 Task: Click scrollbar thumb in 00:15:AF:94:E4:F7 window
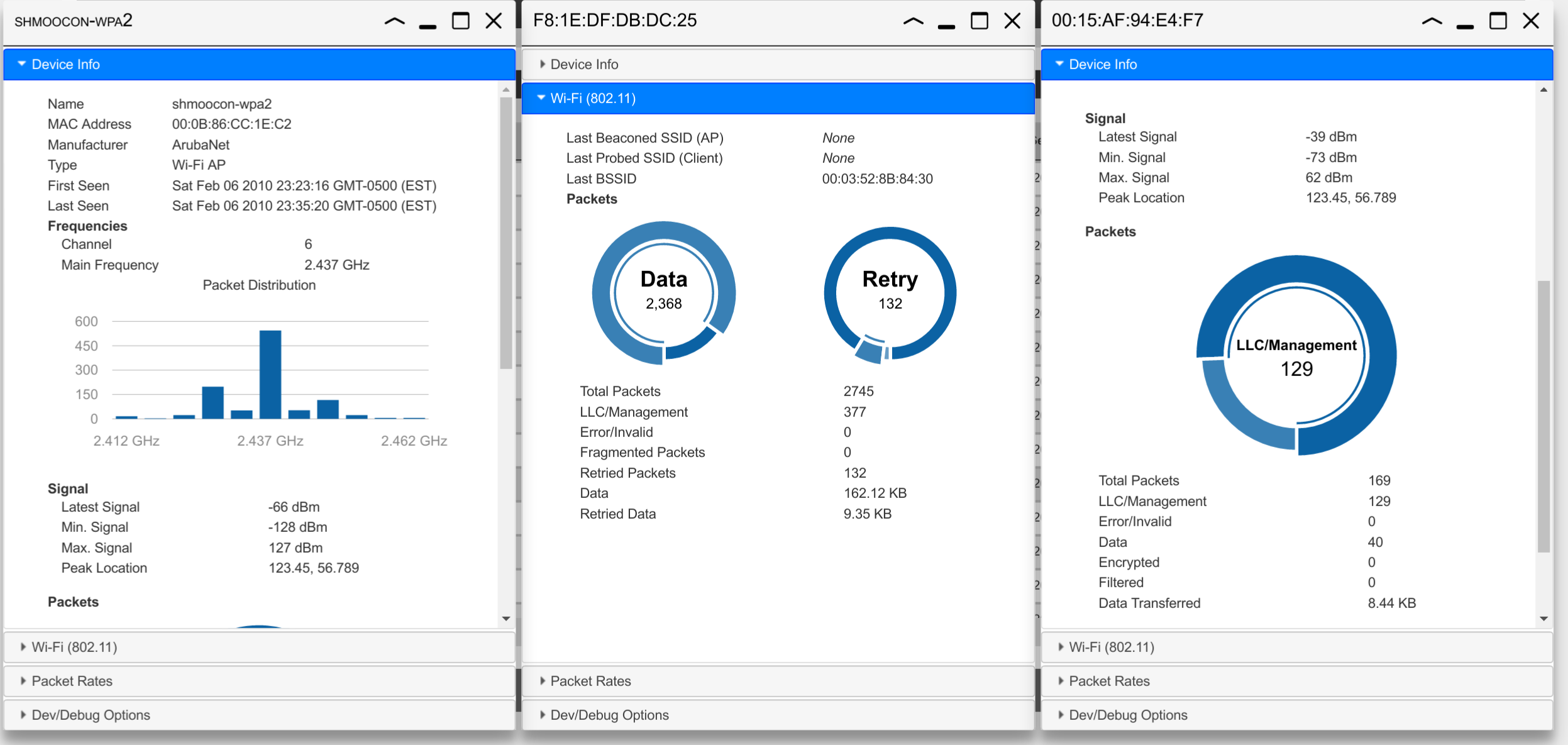[1543, 416]
